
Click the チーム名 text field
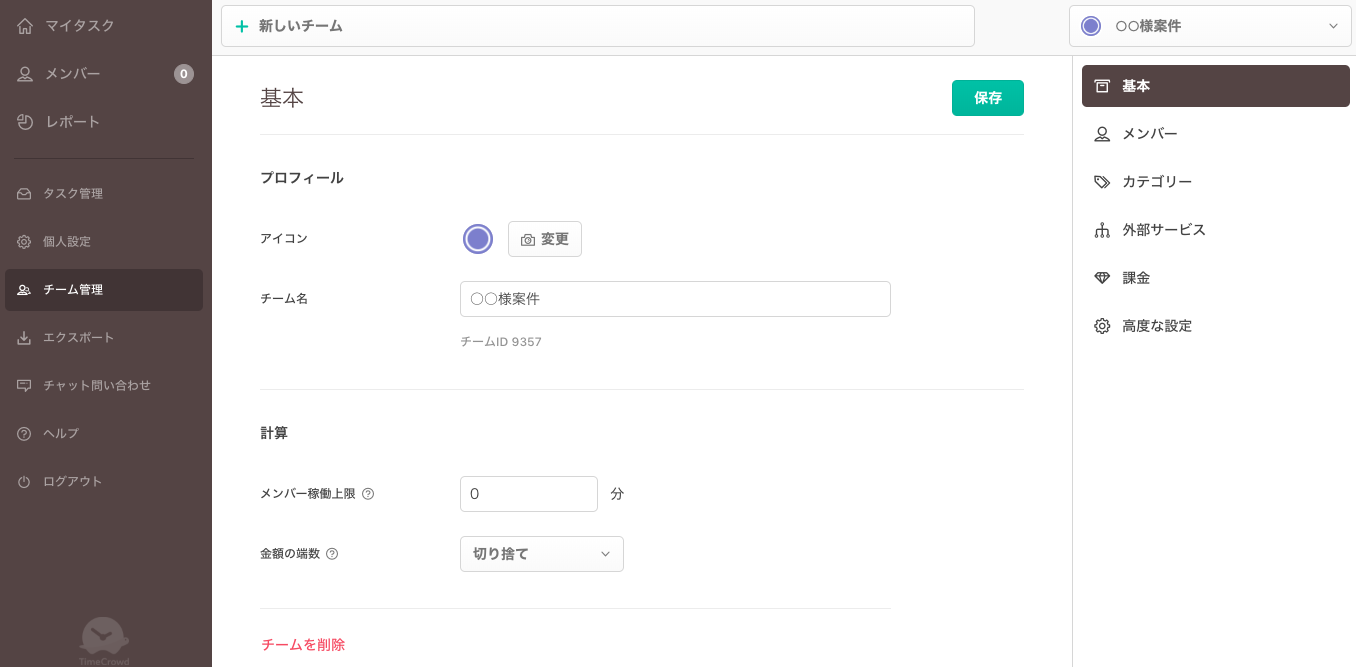coord(675,299)
